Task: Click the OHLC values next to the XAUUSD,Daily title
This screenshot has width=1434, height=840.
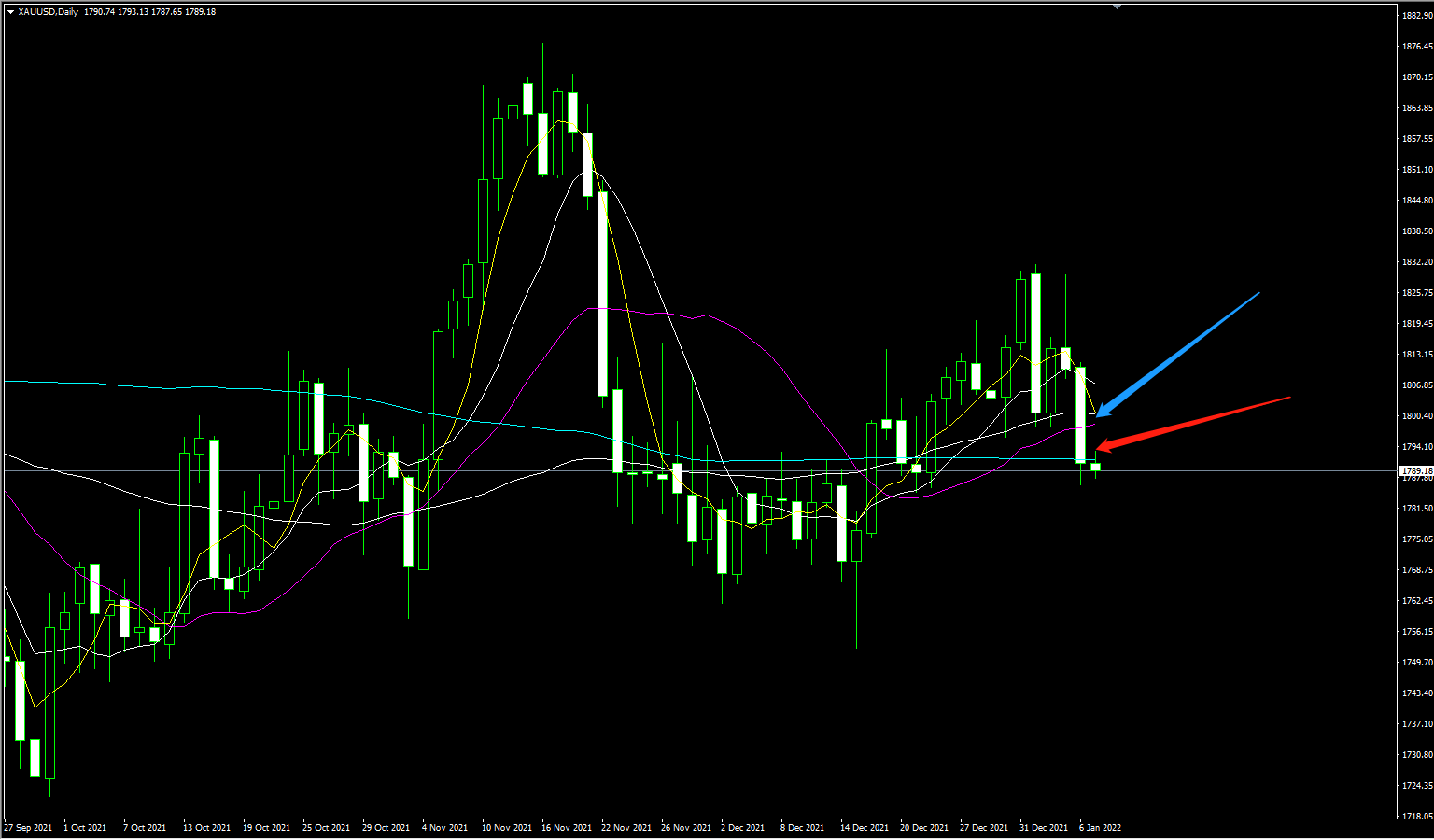Action: (x=149, y=12)
